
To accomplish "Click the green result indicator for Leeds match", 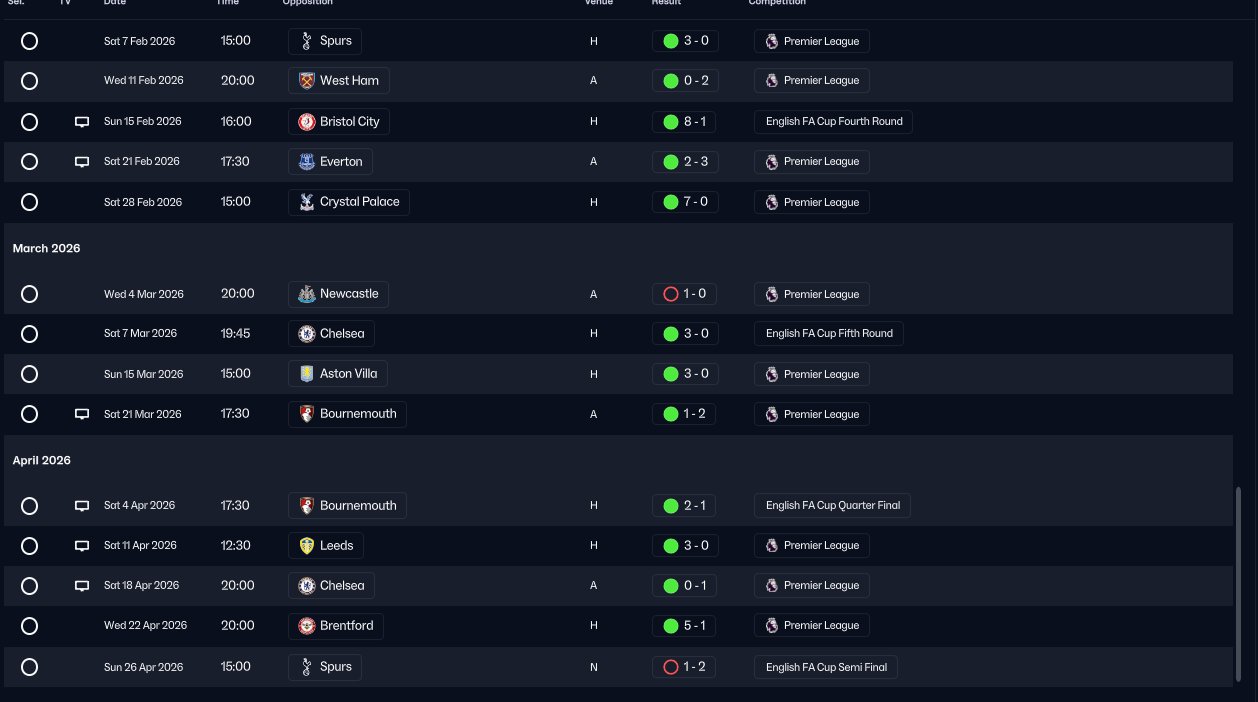I will [671, 546].
